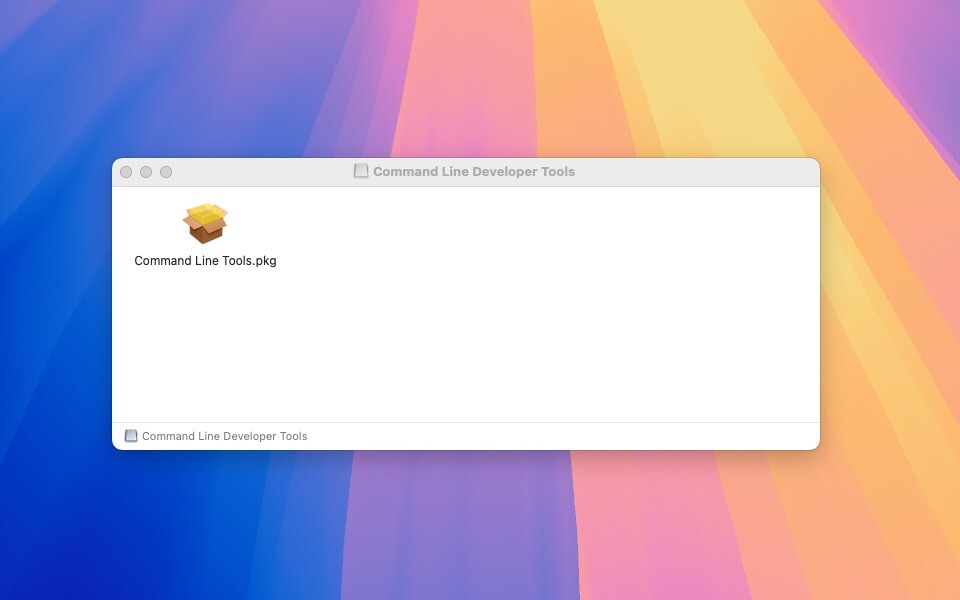The height and width of the screenshot is (600, 960).
Task: Select the Command Line Tools.pkg package icon
Action: click(205, 223)
